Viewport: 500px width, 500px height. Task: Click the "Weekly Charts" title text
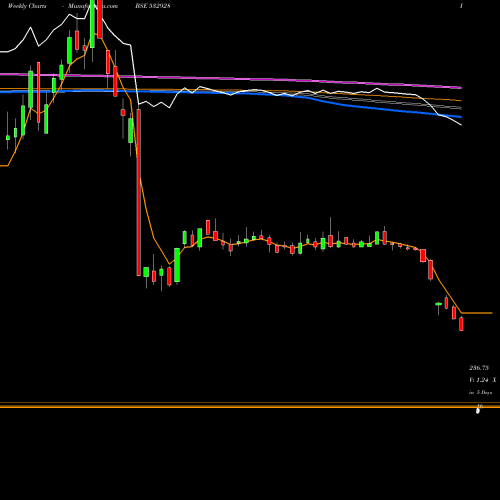pos(27,6)
